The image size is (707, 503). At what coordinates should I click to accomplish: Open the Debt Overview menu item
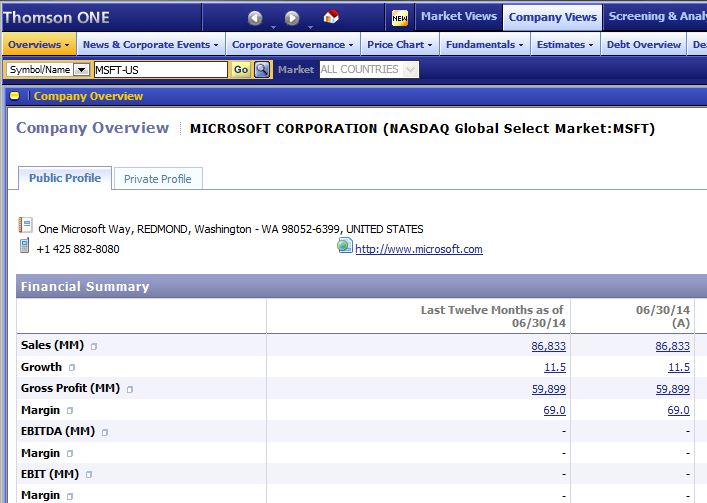(643, 45)
